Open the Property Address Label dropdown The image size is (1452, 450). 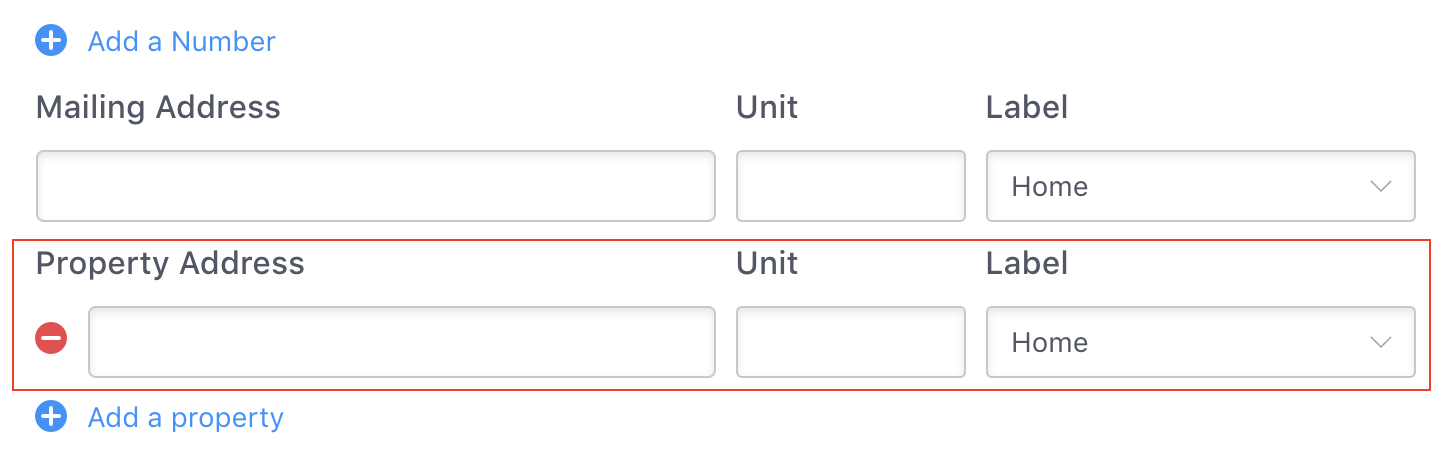[1201, 342]
